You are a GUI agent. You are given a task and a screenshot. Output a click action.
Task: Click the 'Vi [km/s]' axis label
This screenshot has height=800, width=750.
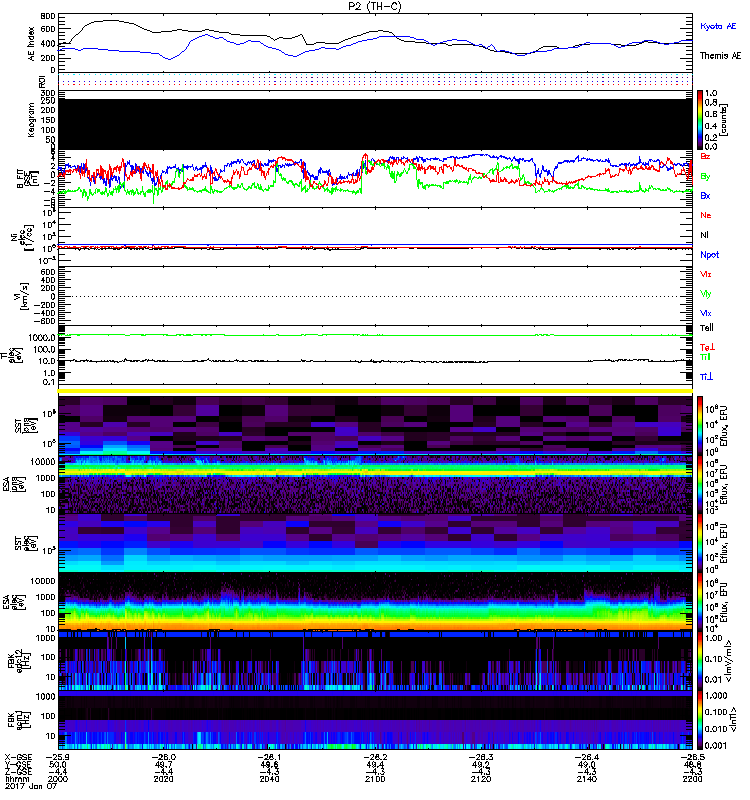click(24, 296)
